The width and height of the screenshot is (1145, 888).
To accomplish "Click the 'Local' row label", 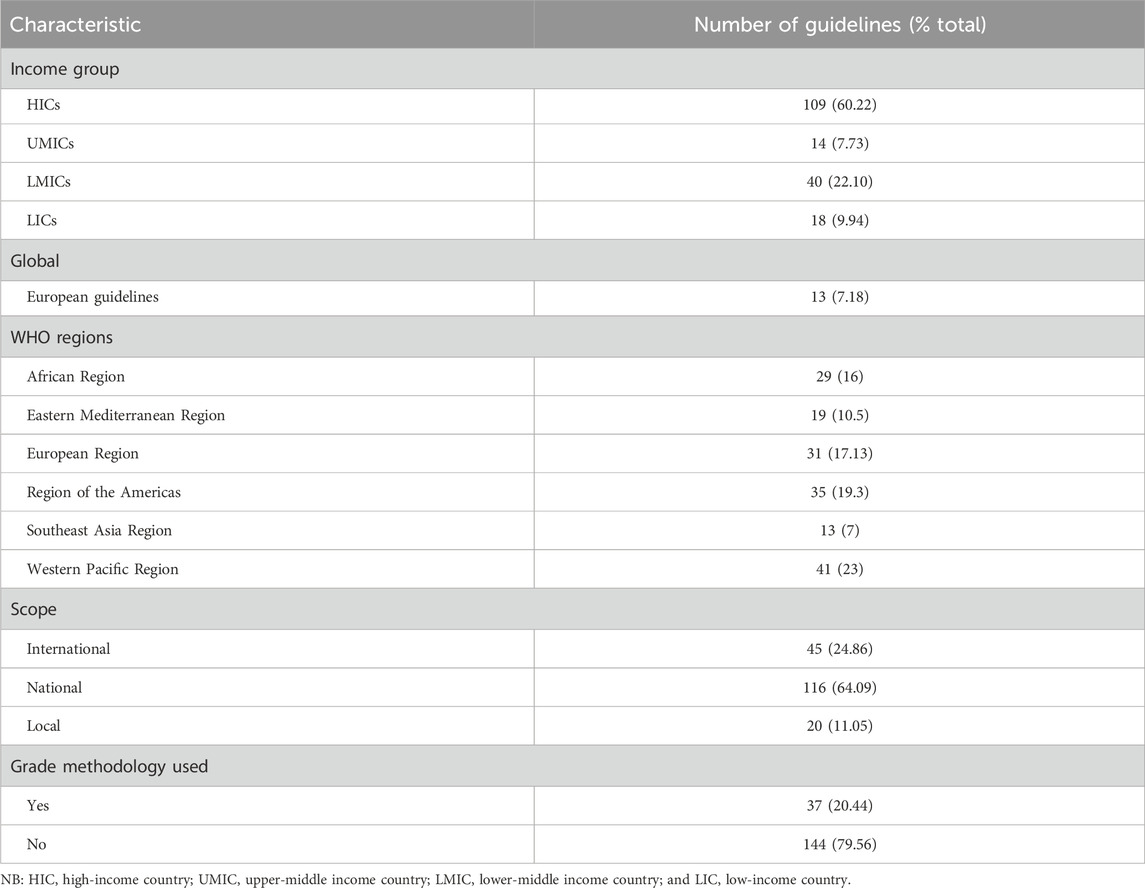I will coord(43,726).
